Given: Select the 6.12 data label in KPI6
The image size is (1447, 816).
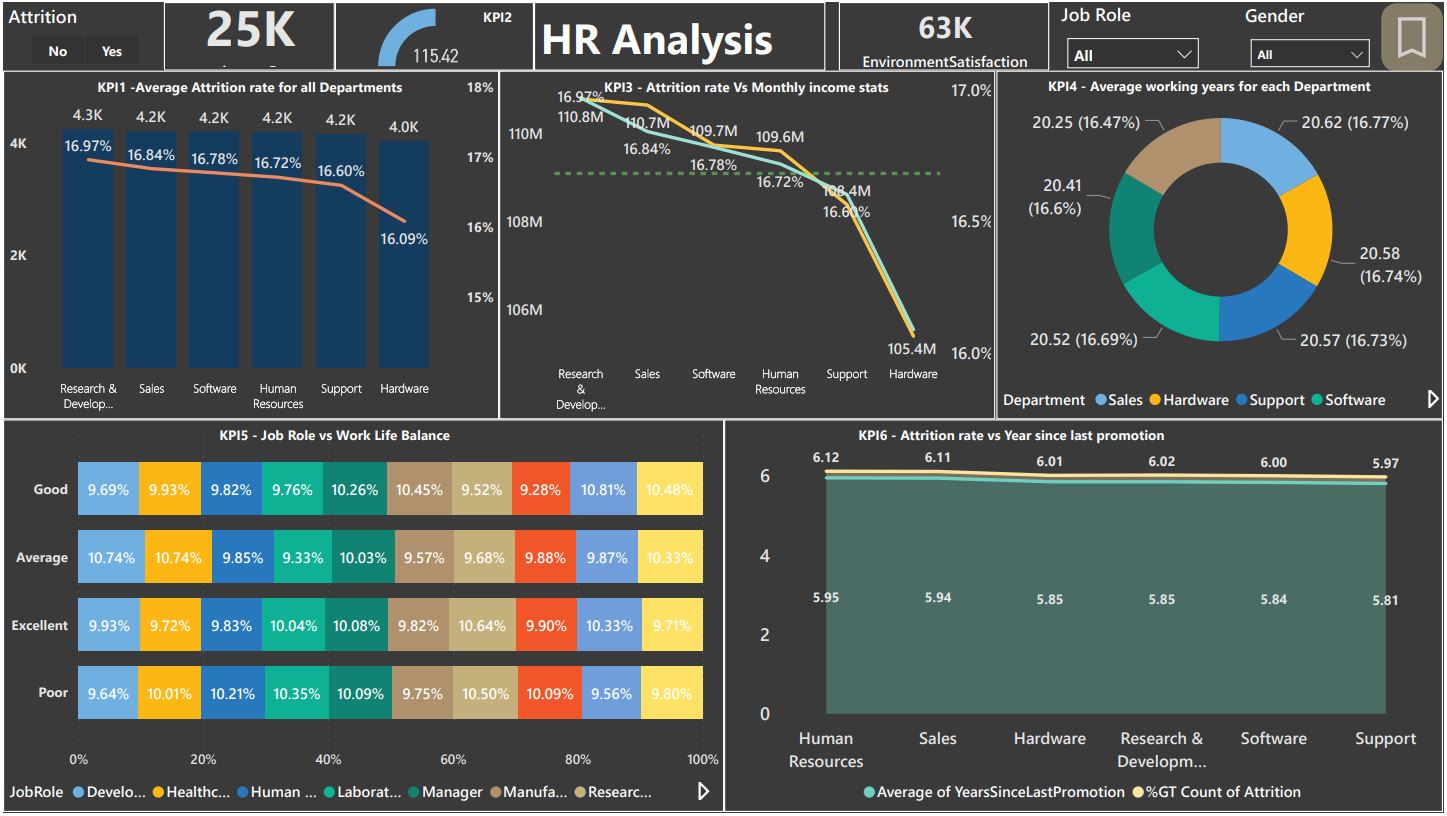Looking at the screenshot, I should point(826,457).
